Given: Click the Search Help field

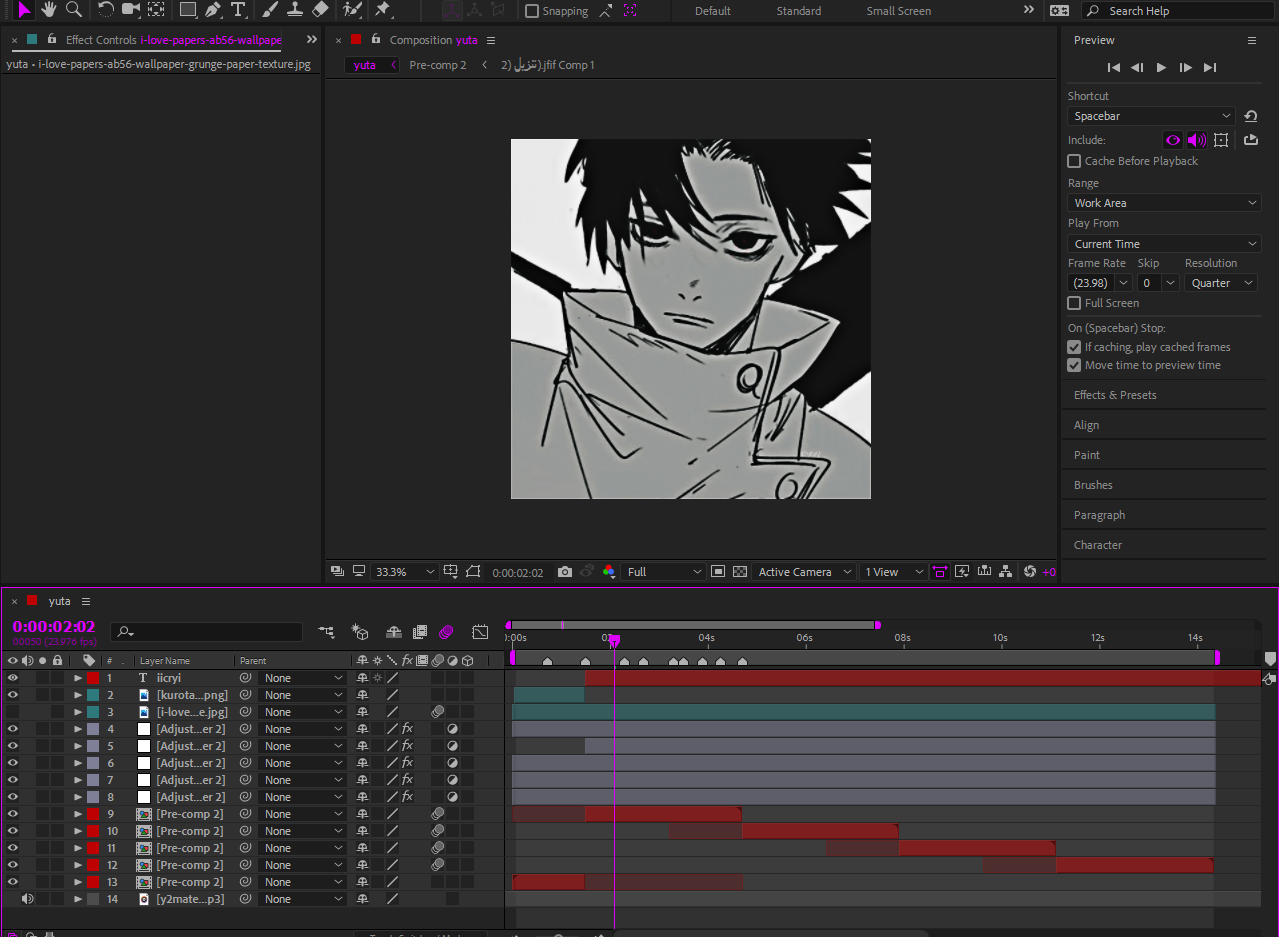Looking at the screenshot, I should 1179,11.
